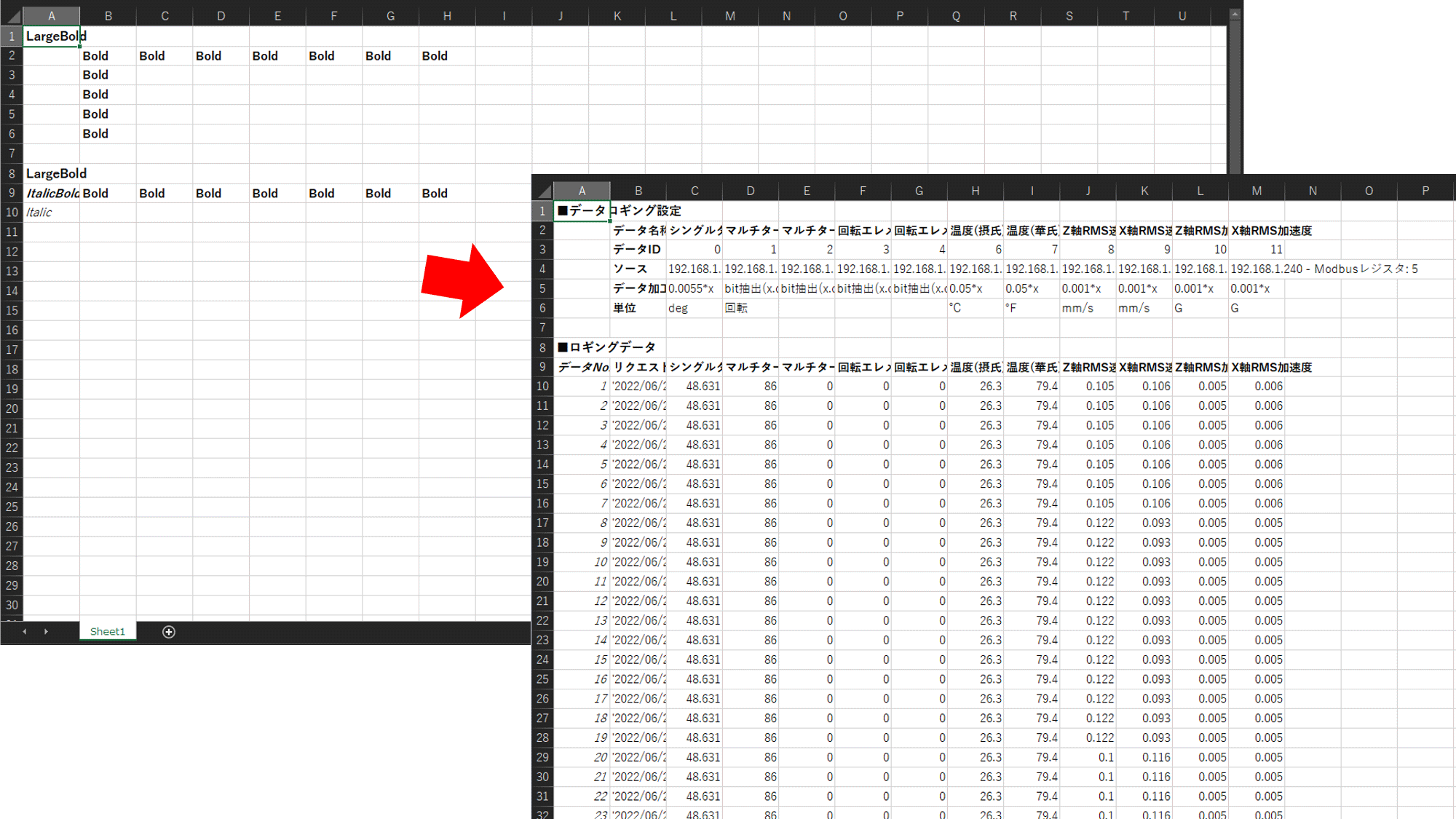Select row 20 header in the left sheet

click(x=12, y=408)
